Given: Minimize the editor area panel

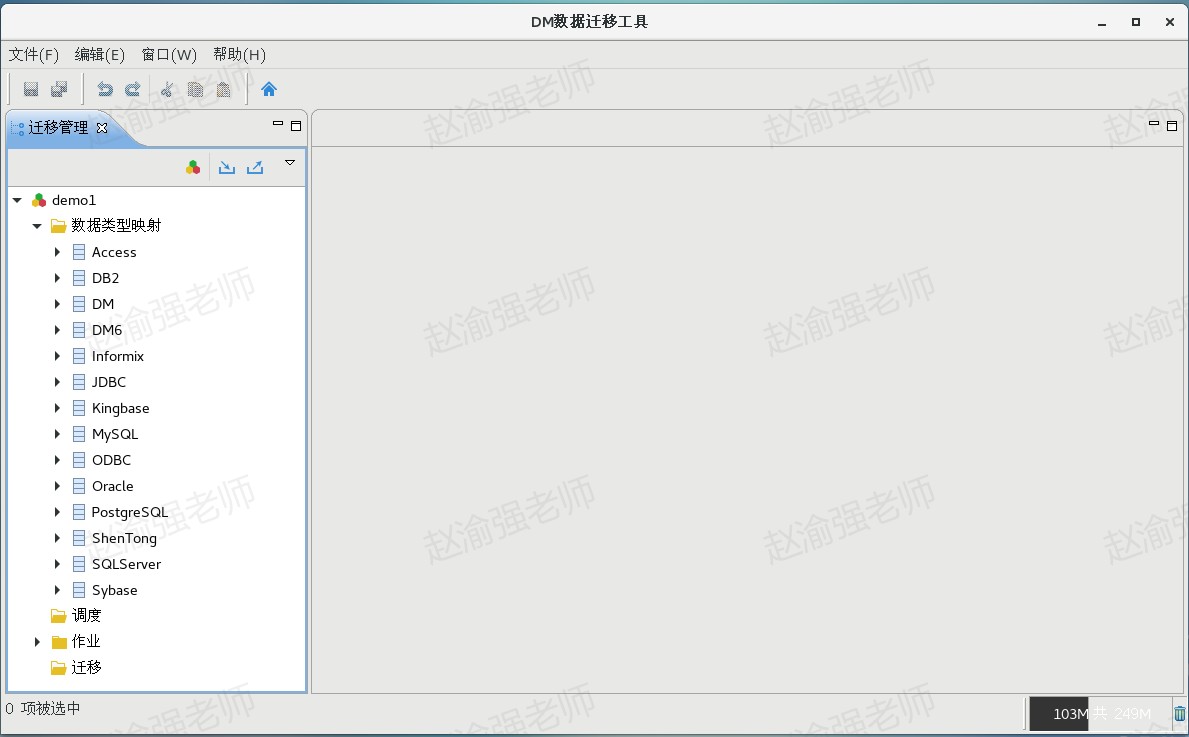Looking at the screenshot, I should [1153, 124].
